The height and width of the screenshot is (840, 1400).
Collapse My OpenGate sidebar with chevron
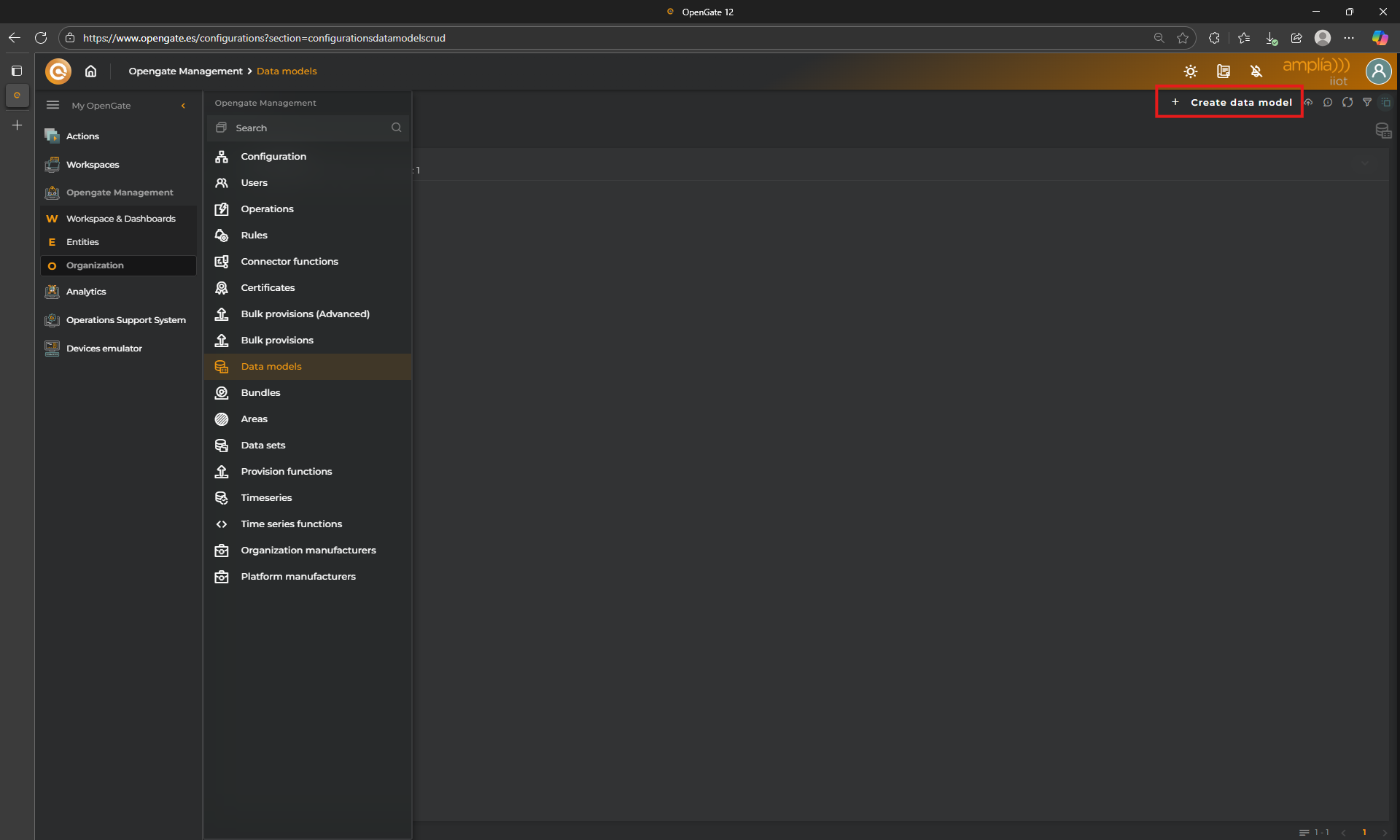tap(183, 106)
